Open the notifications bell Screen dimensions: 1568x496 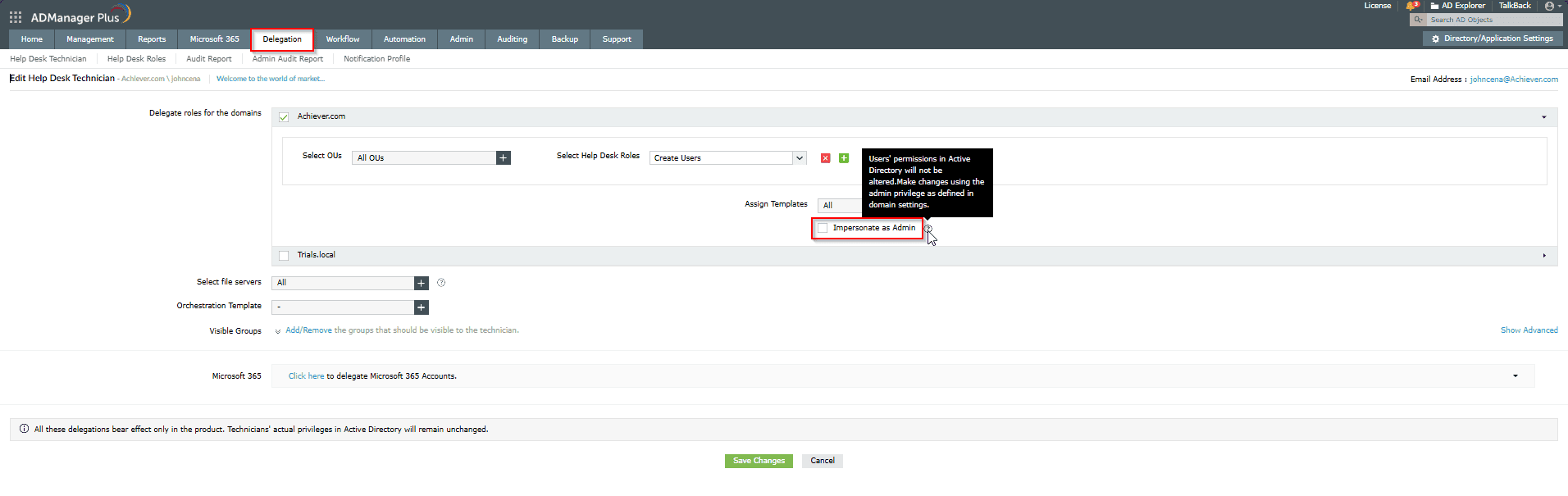pyautogui.click(x=1411, y=6)
